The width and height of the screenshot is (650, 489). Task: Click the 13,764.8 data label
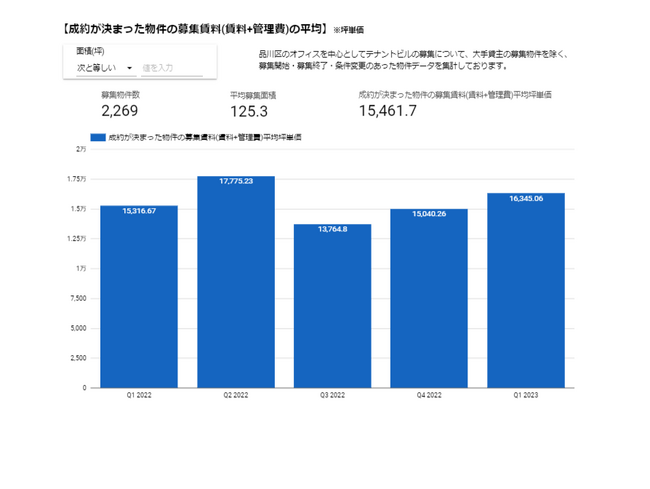pos(332,229)
